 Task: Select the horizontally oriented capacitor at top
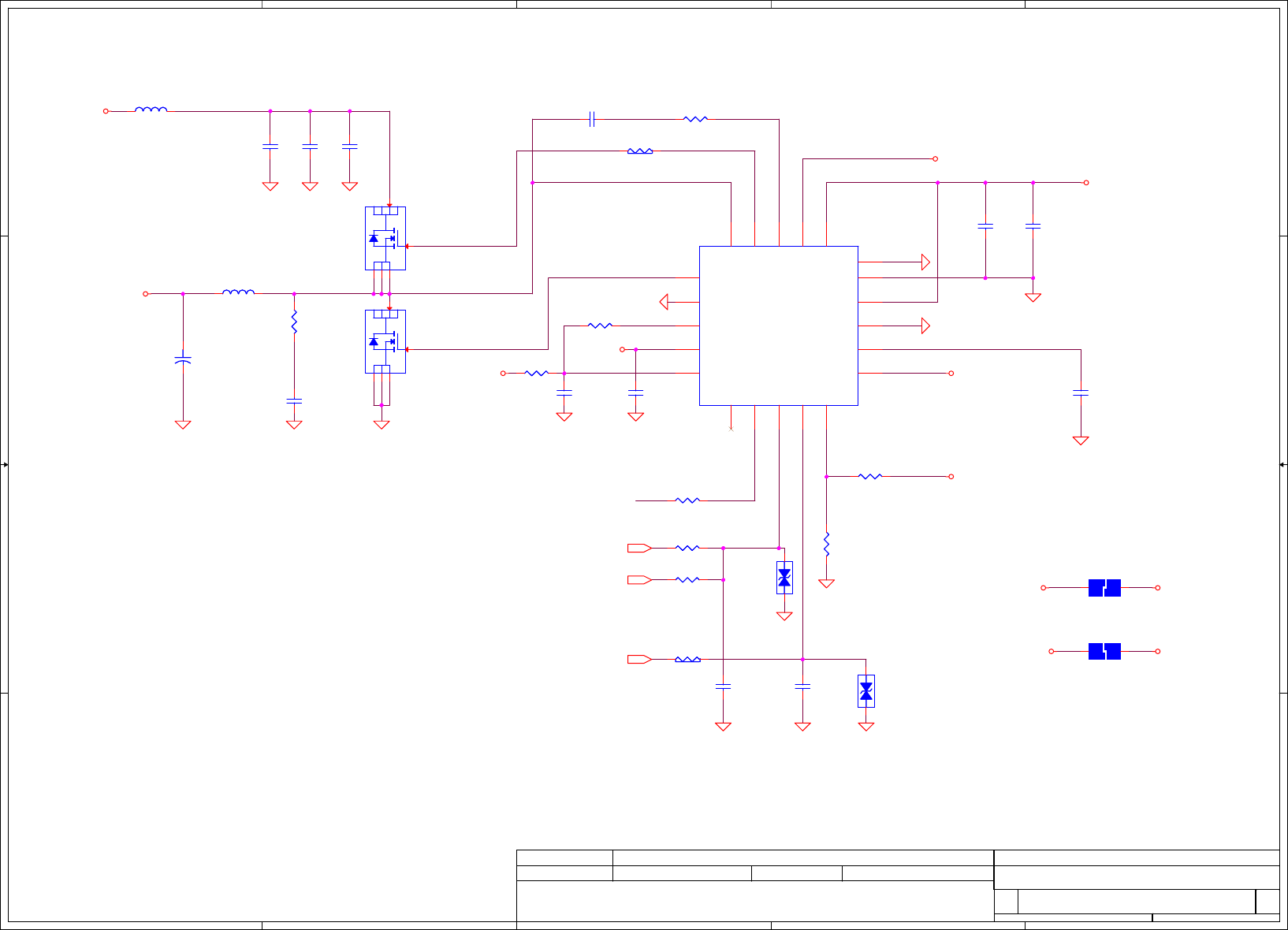(x=592, y=119)
